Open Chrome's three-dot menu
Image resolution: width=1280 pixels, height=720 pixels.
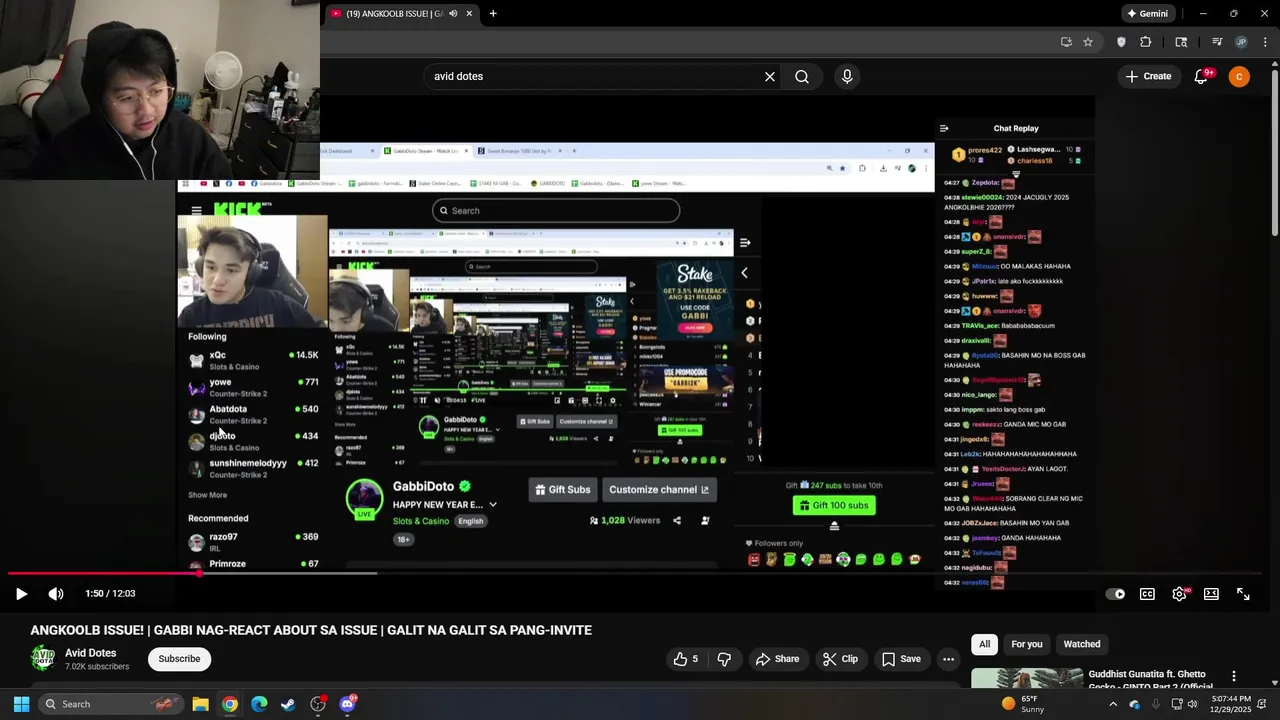point(1265,42)
